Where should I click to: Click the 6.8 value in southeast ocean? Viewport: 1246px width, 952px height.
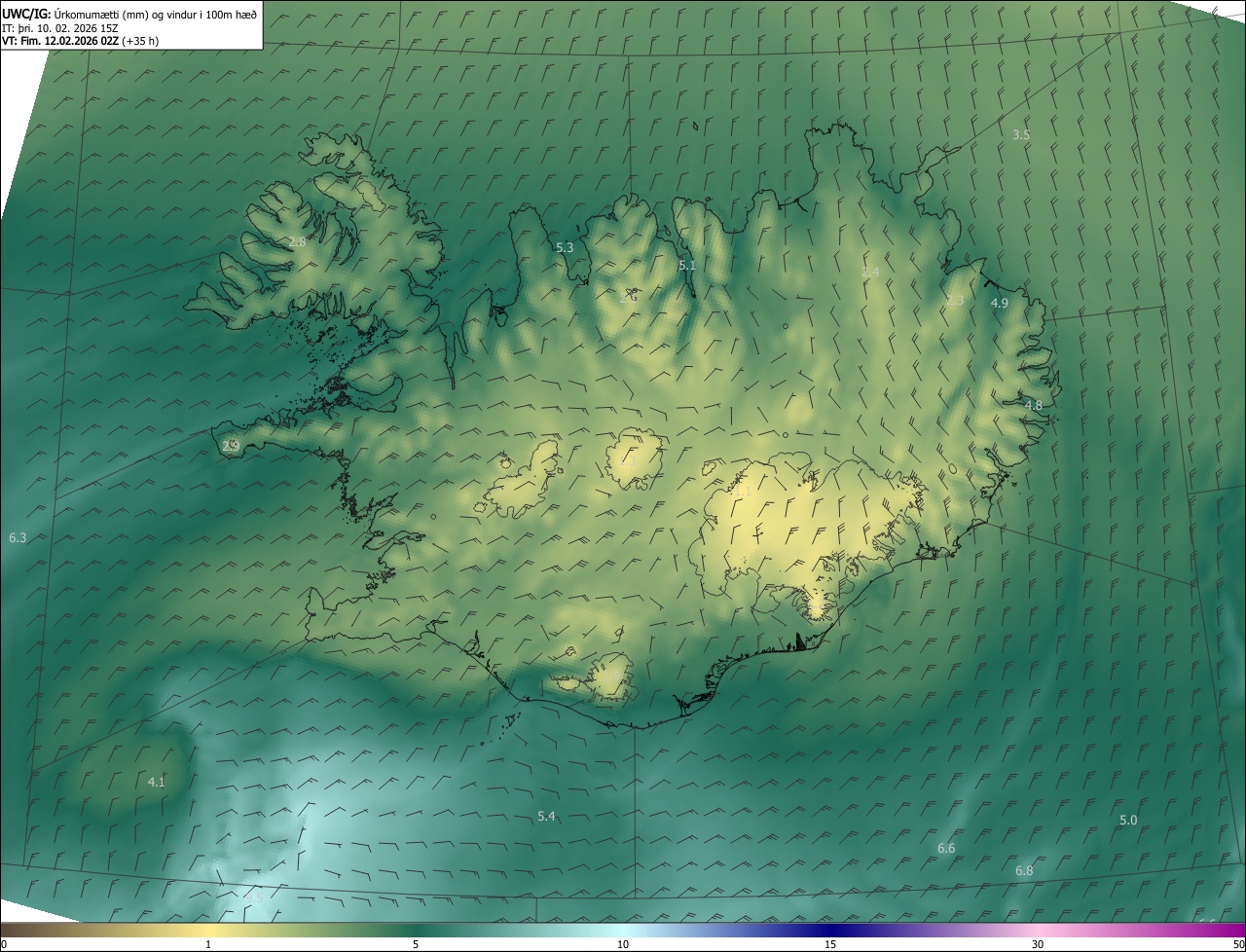click(1023, 870)
